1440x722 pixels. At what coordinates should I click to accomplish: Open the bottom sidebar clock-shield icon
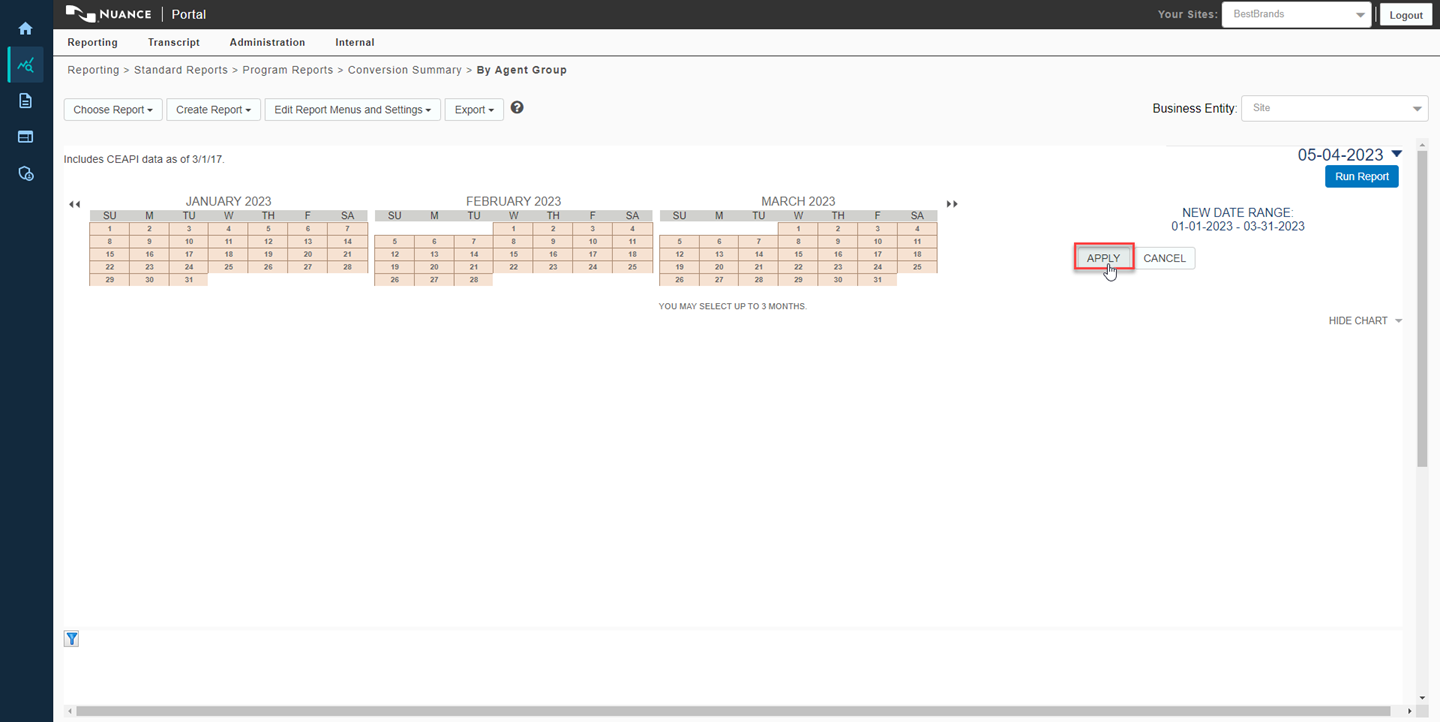pyautogui.click(x=26, y=174)
